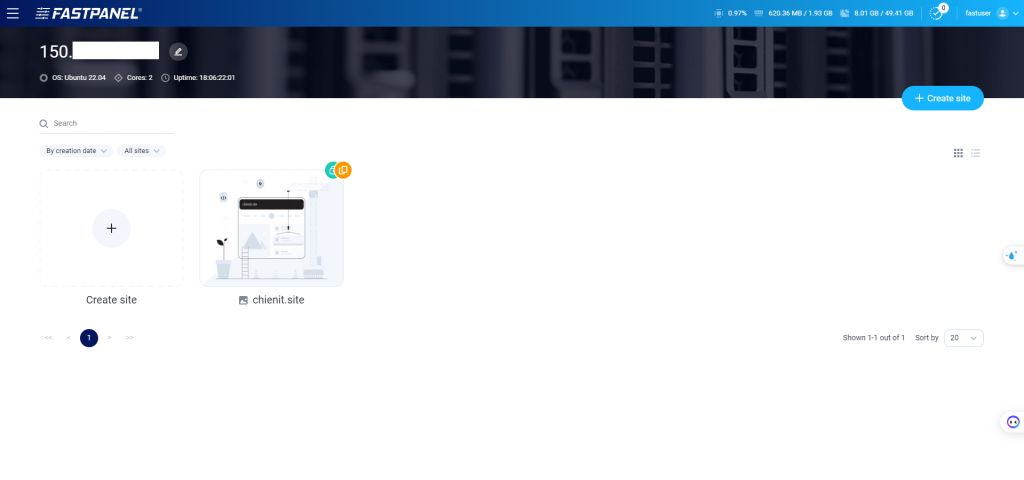Image resolution: width=1024 pixels, height=480 pixels.
Task: Click the theme toggle widget on right edge
Action: coord(1013,256)
